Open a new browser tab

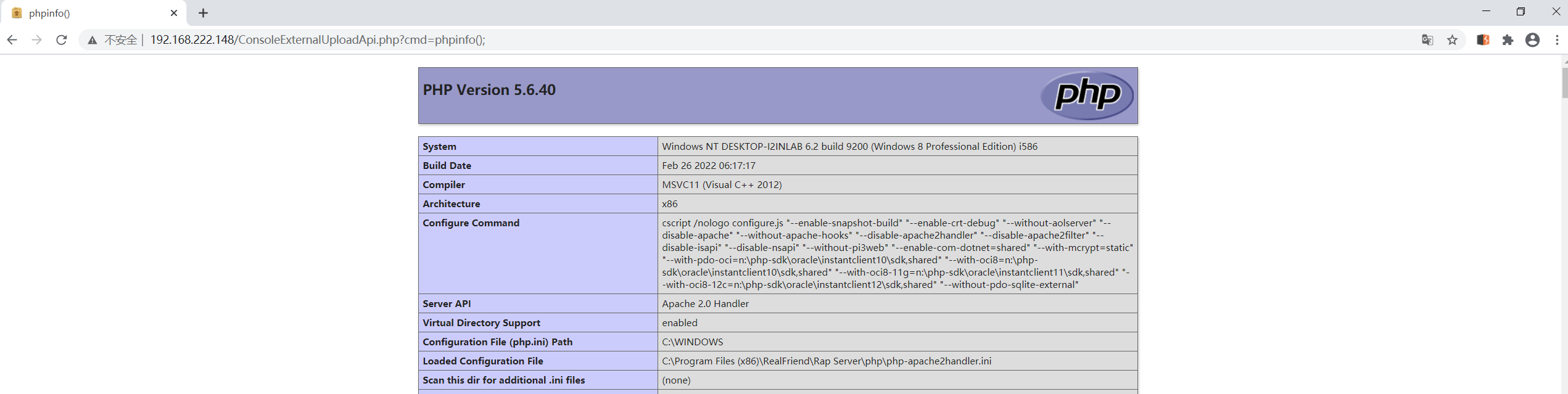[203, 13]
